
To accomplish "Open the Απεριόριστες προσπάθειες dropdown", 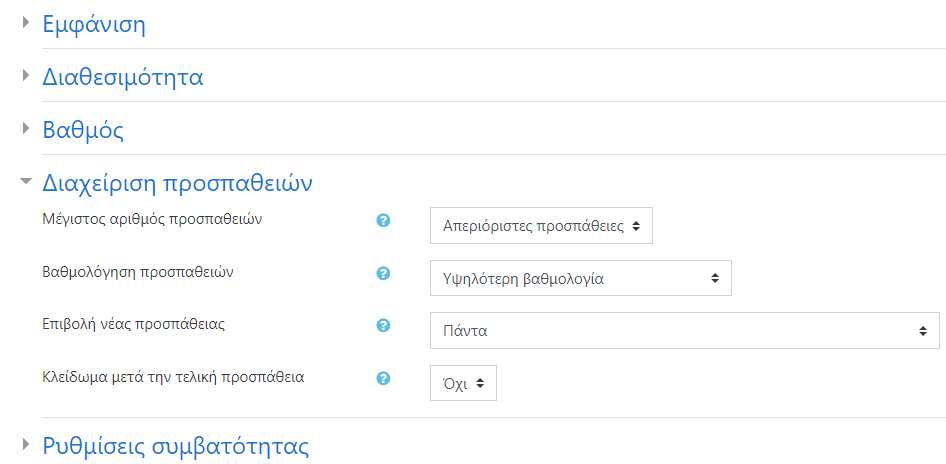I will pos(541,226).
